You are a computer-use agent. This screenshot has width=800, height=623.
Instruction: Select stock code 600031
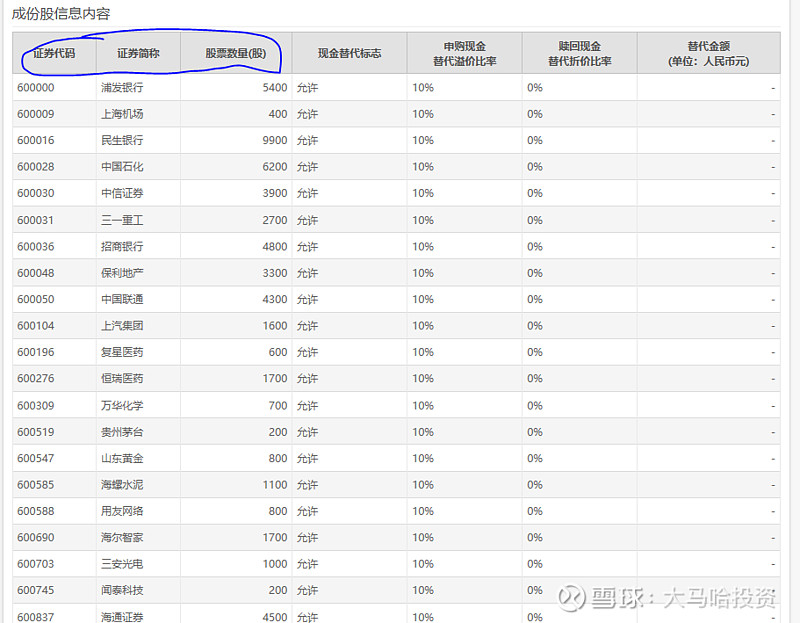click(x=36, y=220)
